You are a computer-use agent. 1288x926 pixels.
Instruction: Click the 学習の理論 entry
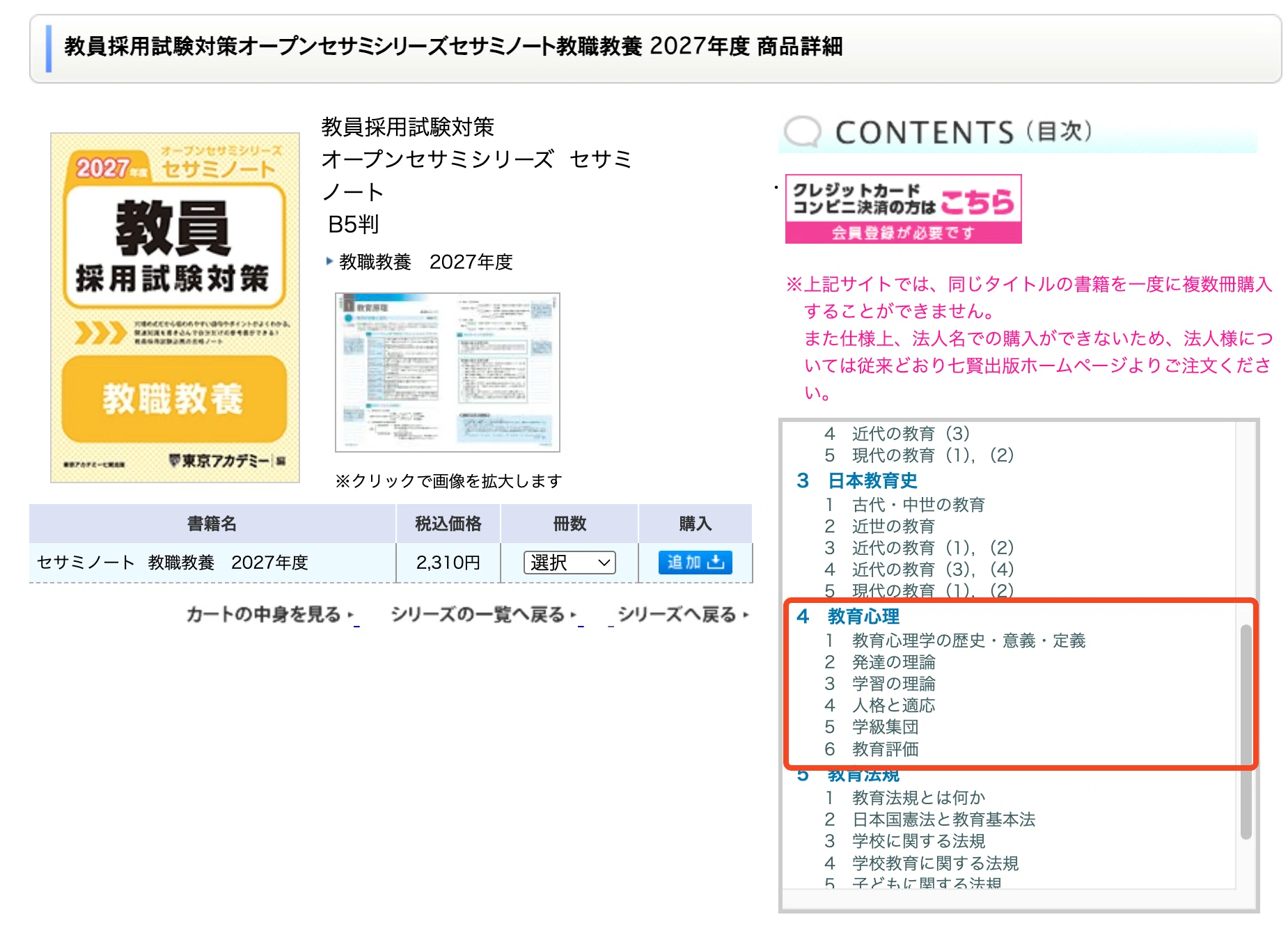pos(893,684)
